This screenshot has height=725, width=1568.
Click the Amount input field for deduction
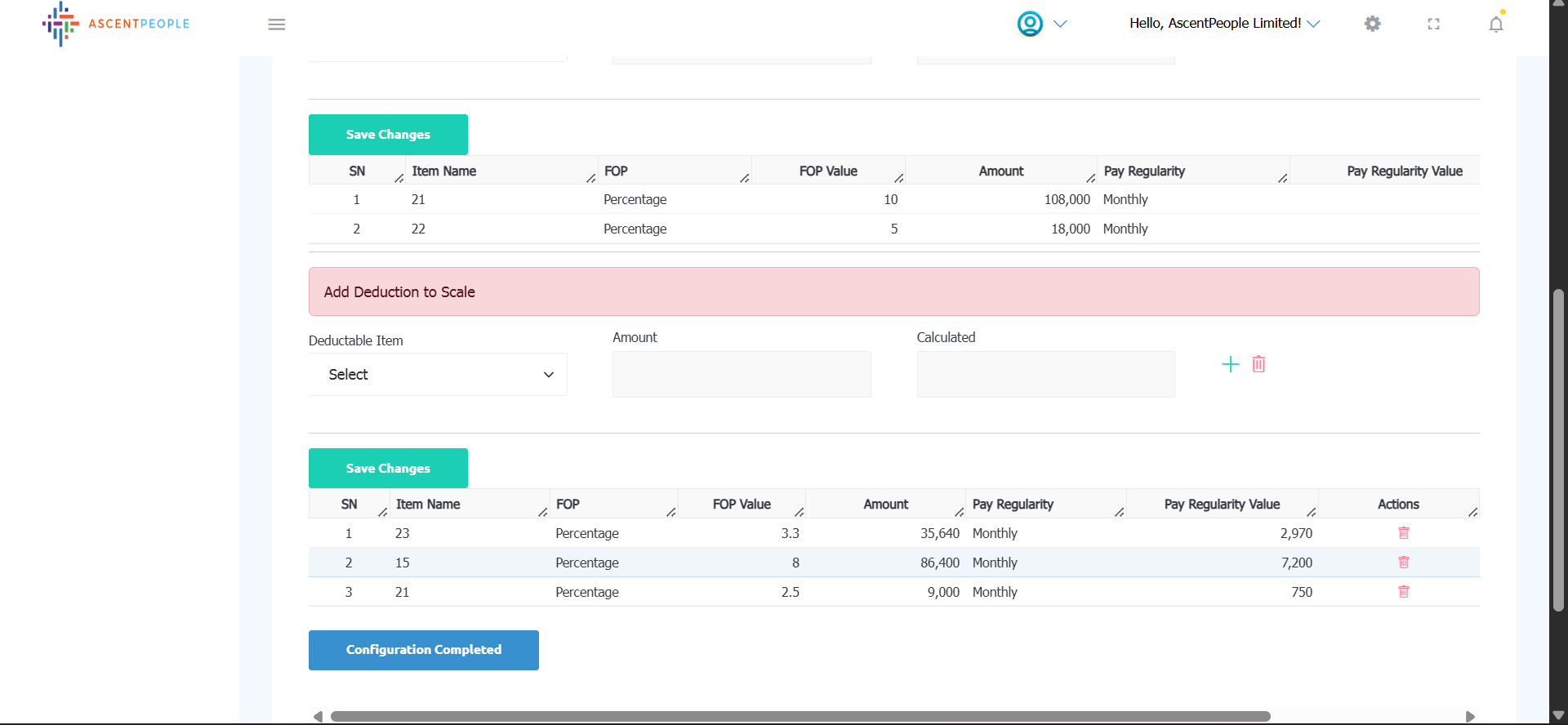pyautogui.click(x=742, y=375)
